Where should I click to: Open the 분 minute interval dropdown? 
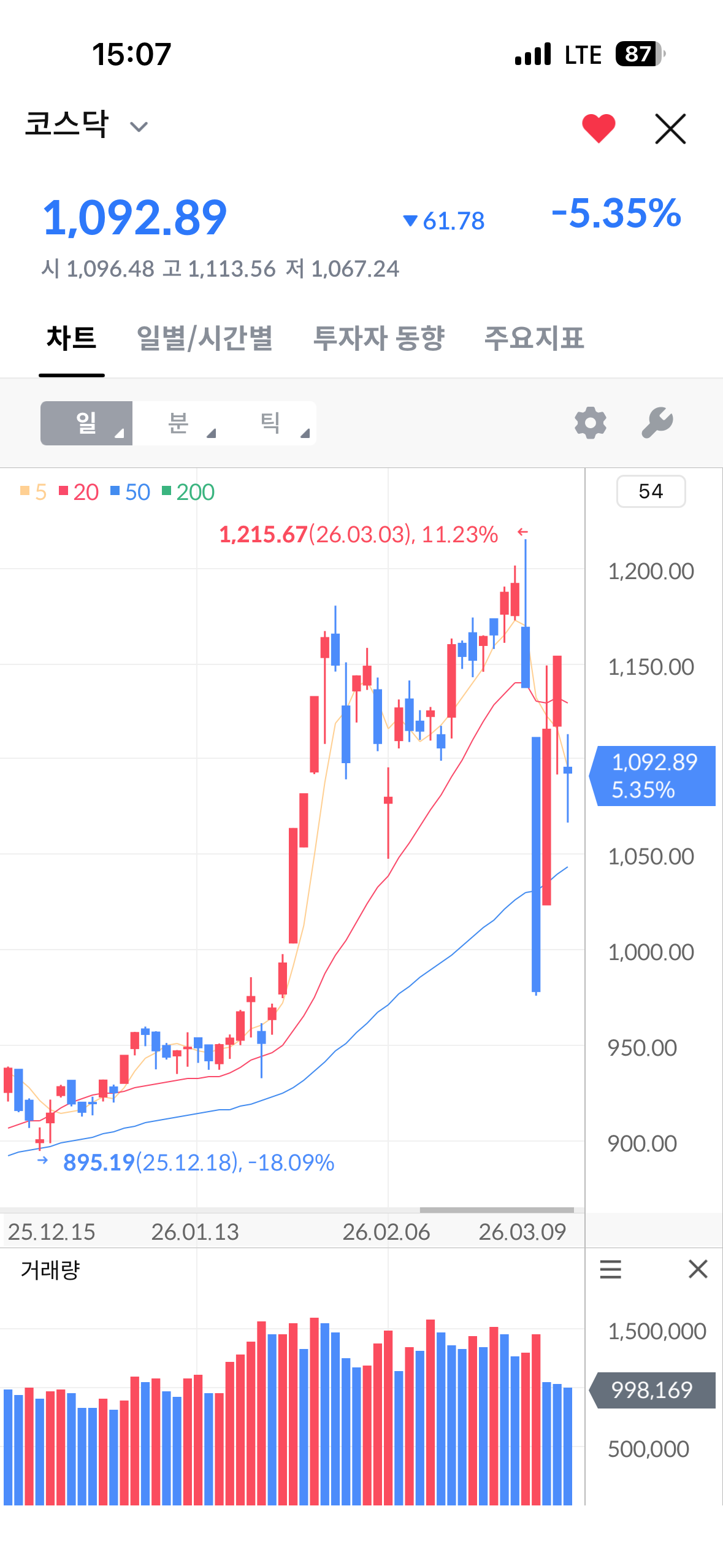tap(178, 423)
